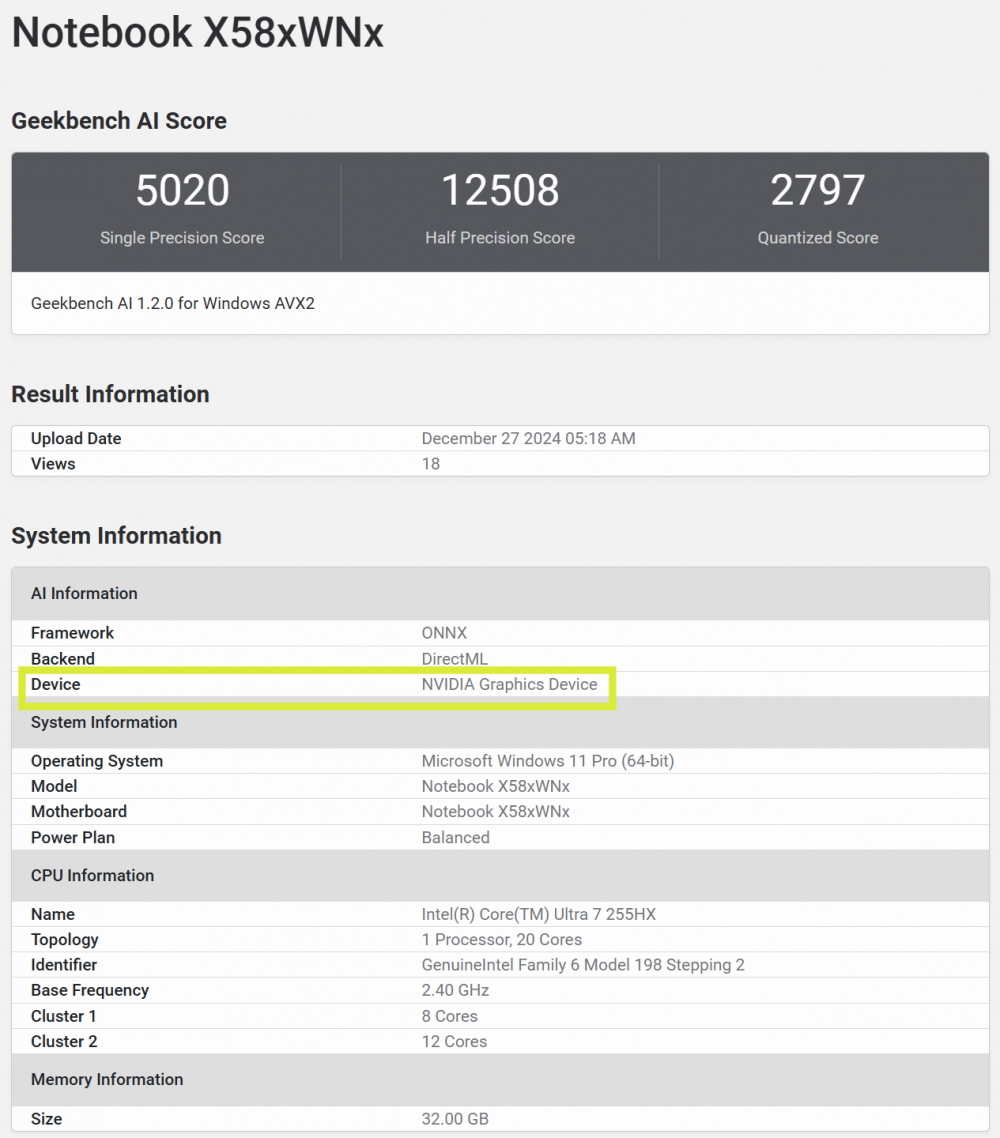Click the 8 Cores value

(449, 1016)
